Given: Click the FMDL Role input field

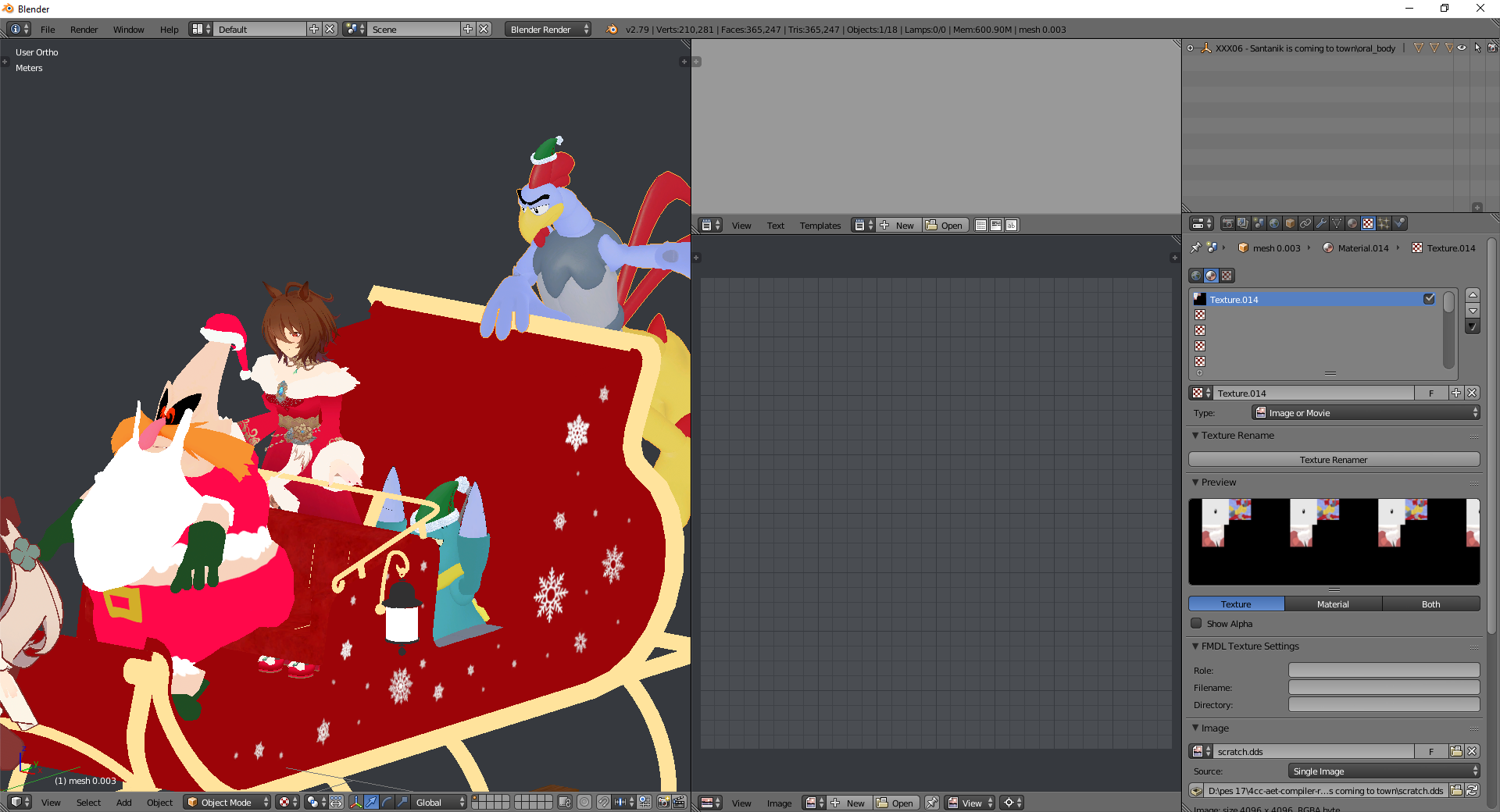Looking at the screenshot, I should [x=1384, y=670].
